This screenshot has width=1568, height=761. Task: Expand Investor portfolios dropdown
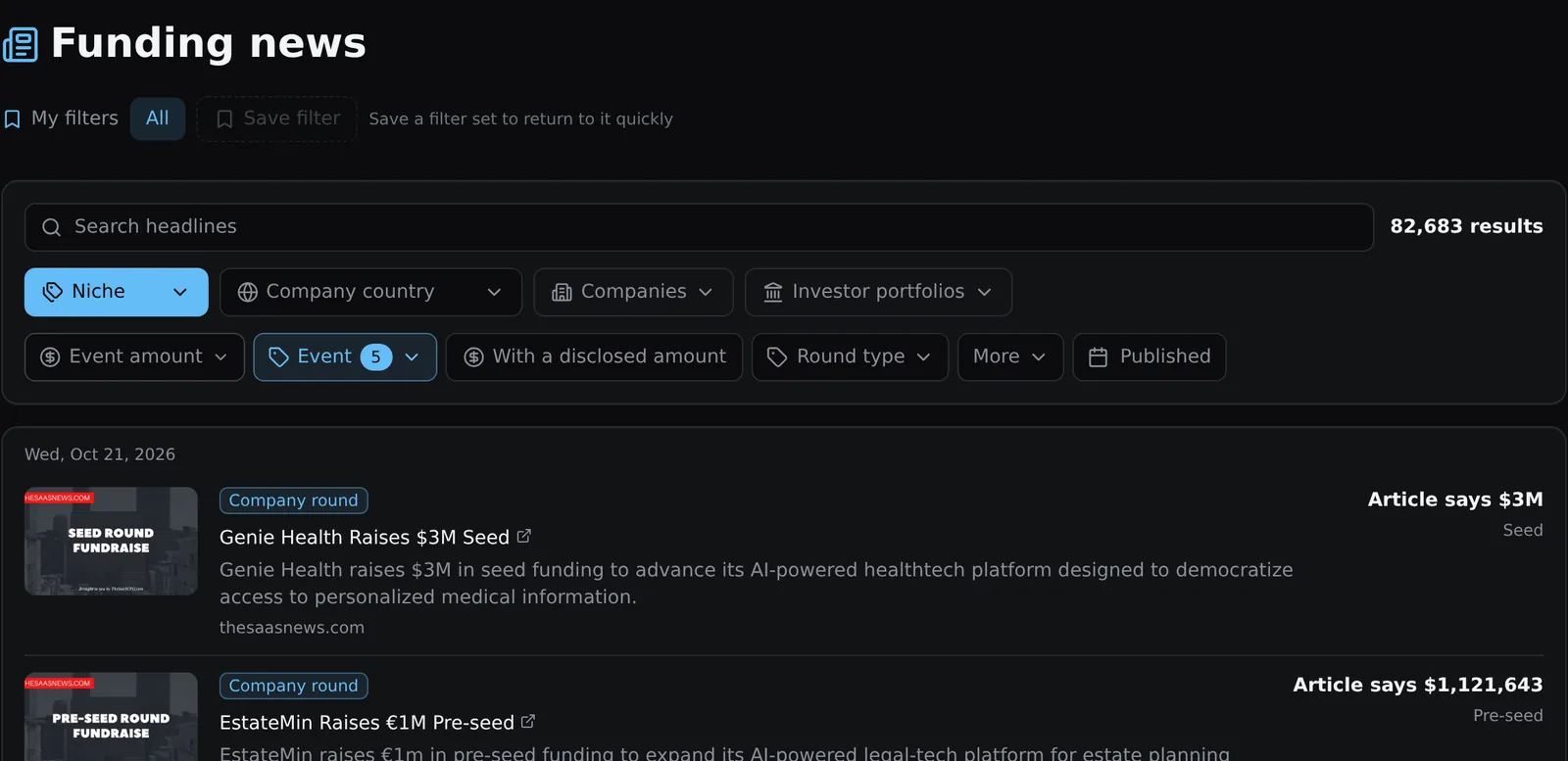pyautogui.click(x=878, y=292)
